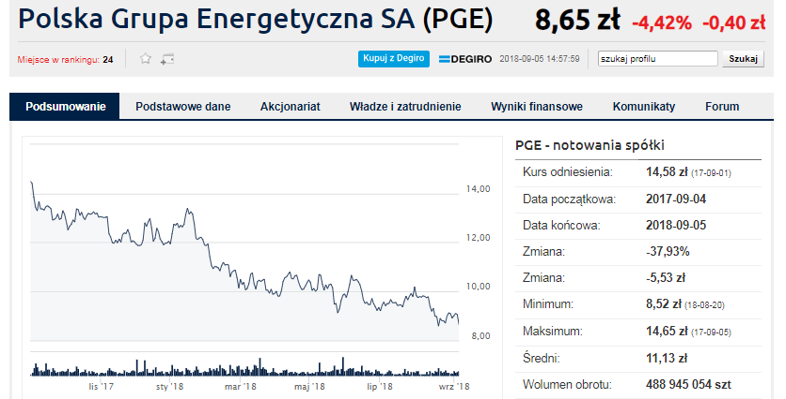Add PGE to favorites with star icon
This screenshot has width=786, height=399.
click(145, 59)
